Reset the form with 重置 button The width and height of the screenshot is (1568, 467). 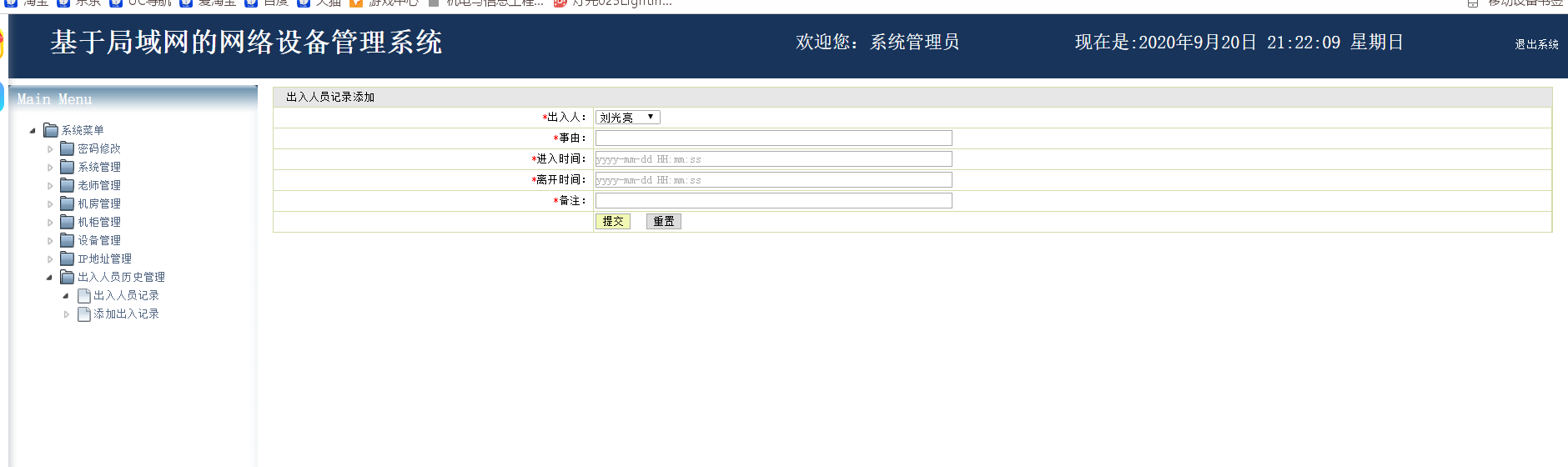[664, 221]
